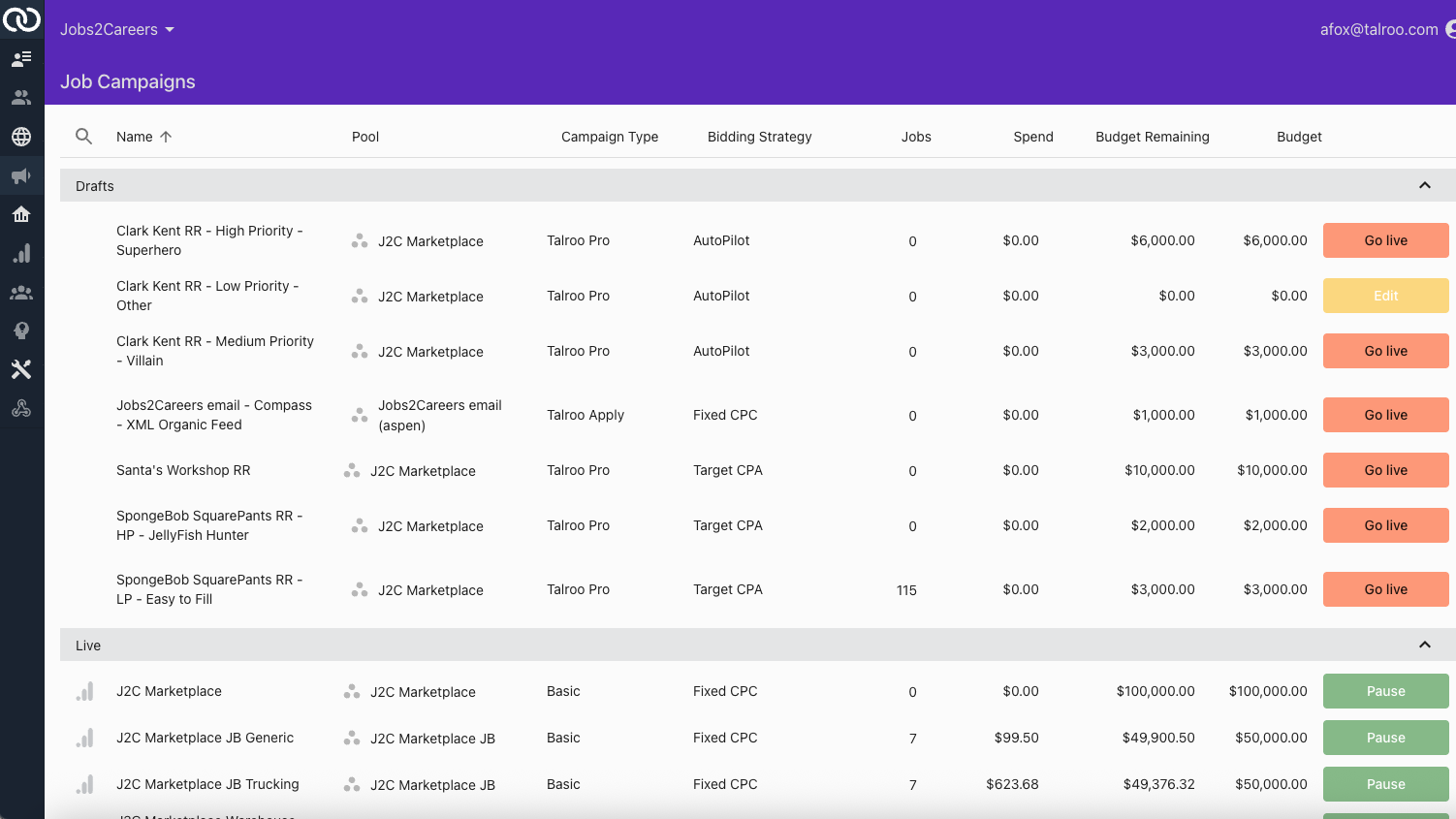This screenshot has width=1456, height=819.
Task: Open J2C Marketplace JB Generic campaign name
Action: pos(205,738)
